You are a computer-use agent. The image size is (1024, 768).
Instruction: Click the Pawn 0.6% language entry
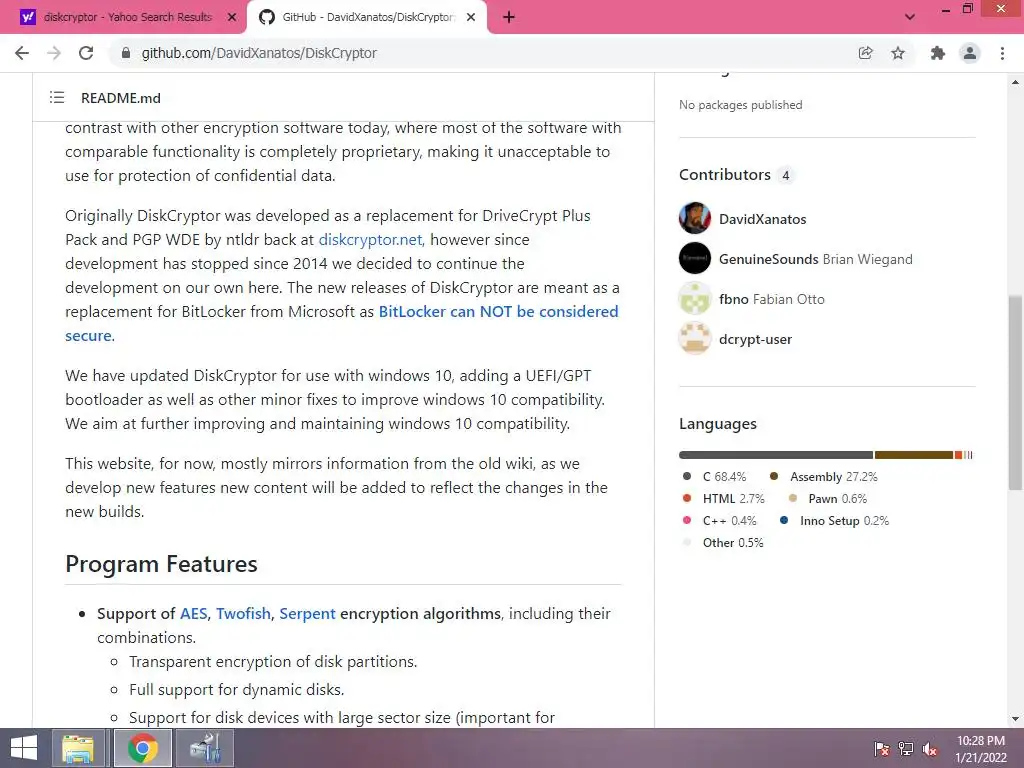827,499
